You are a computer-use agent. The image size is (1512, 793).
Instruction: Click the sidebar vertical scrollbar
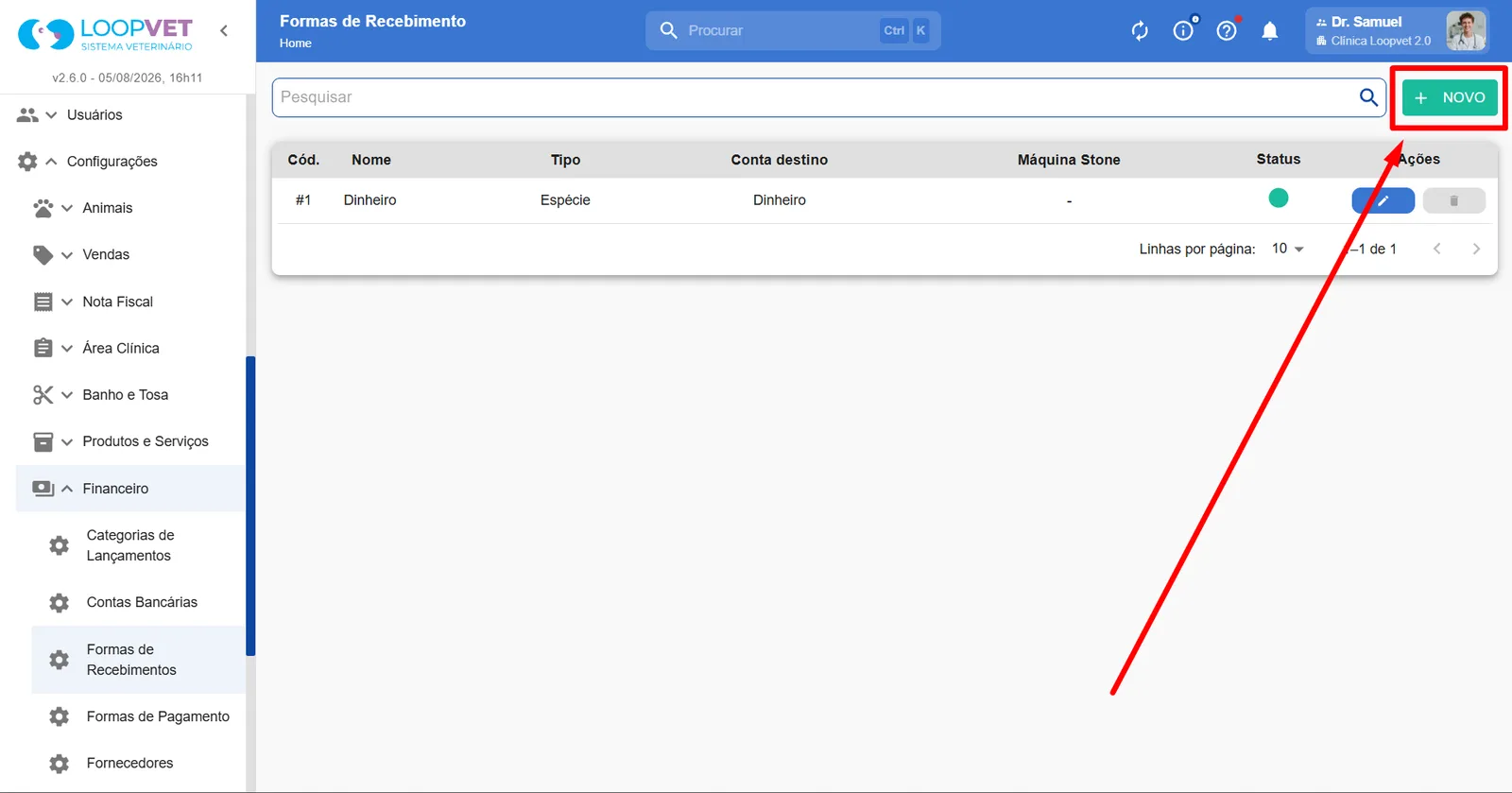pos(250,506)
